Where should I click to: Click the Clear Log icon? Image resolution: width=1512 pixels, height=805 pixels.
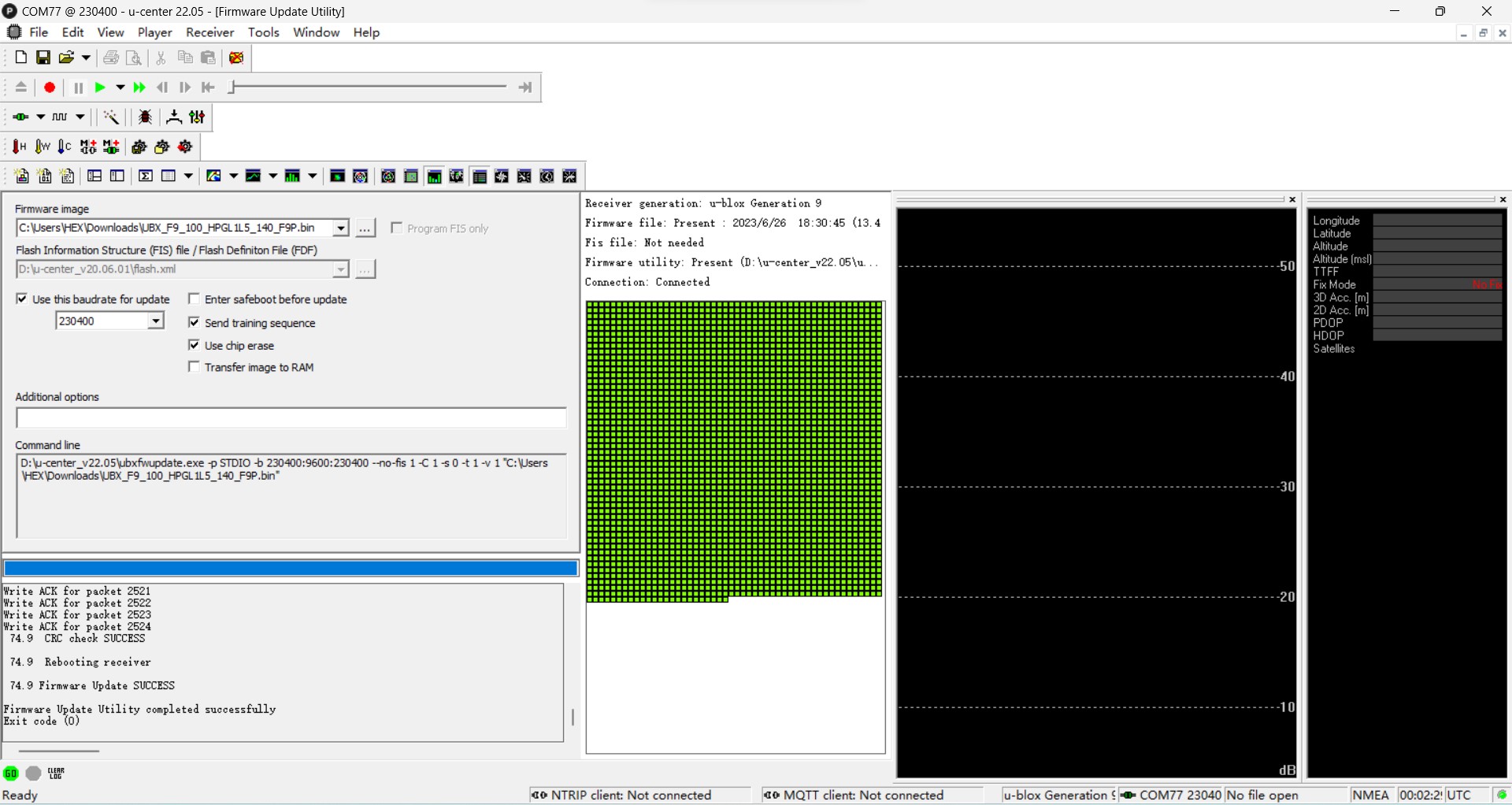(56, 773)
